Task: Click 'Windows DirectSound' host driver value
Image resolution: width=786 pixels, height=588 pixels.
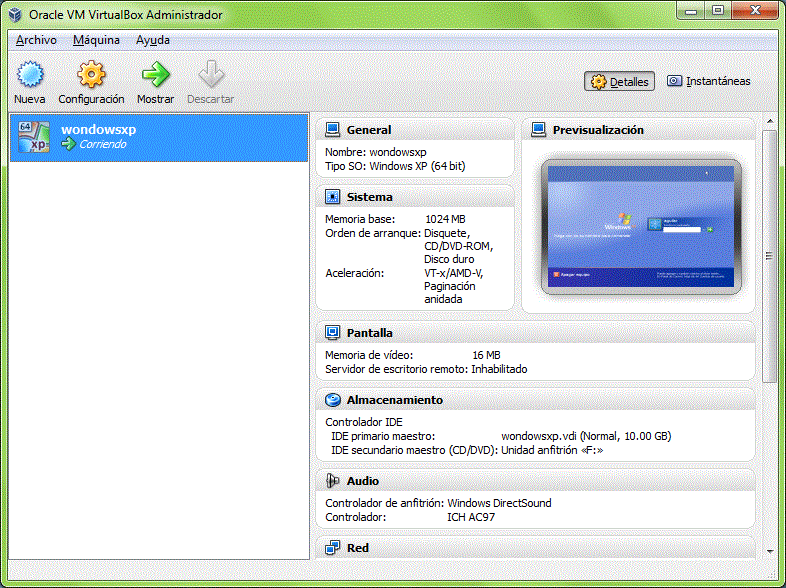Action: coord(499,503)
